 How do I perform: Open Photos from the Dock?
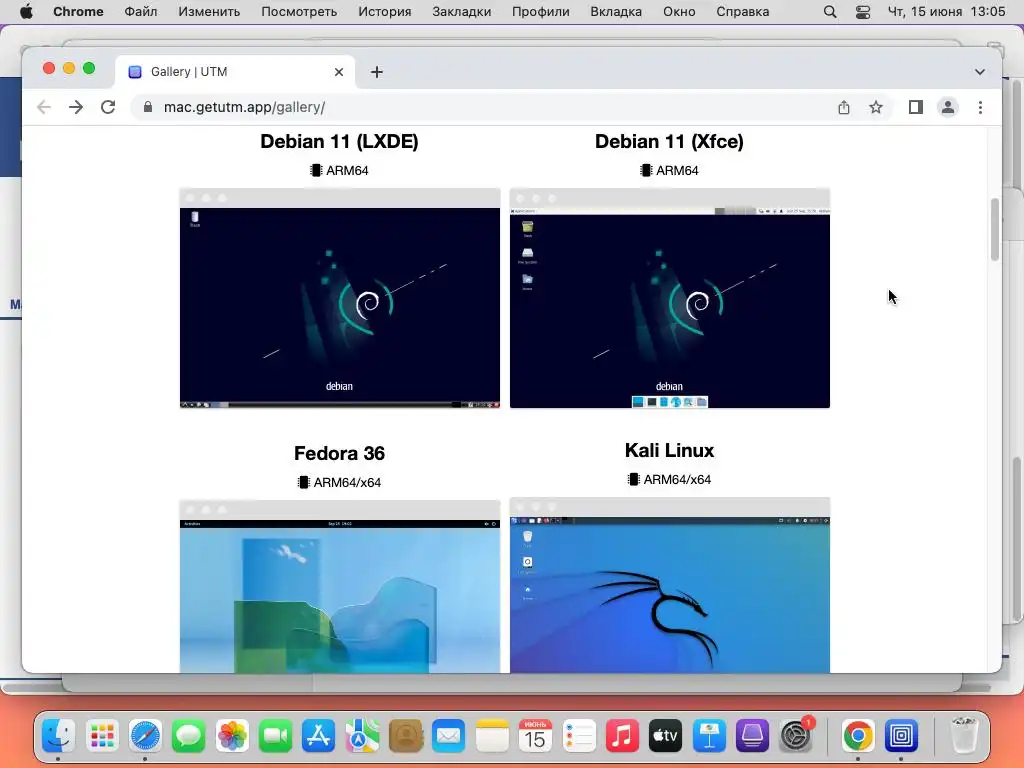tap(232, 737)
